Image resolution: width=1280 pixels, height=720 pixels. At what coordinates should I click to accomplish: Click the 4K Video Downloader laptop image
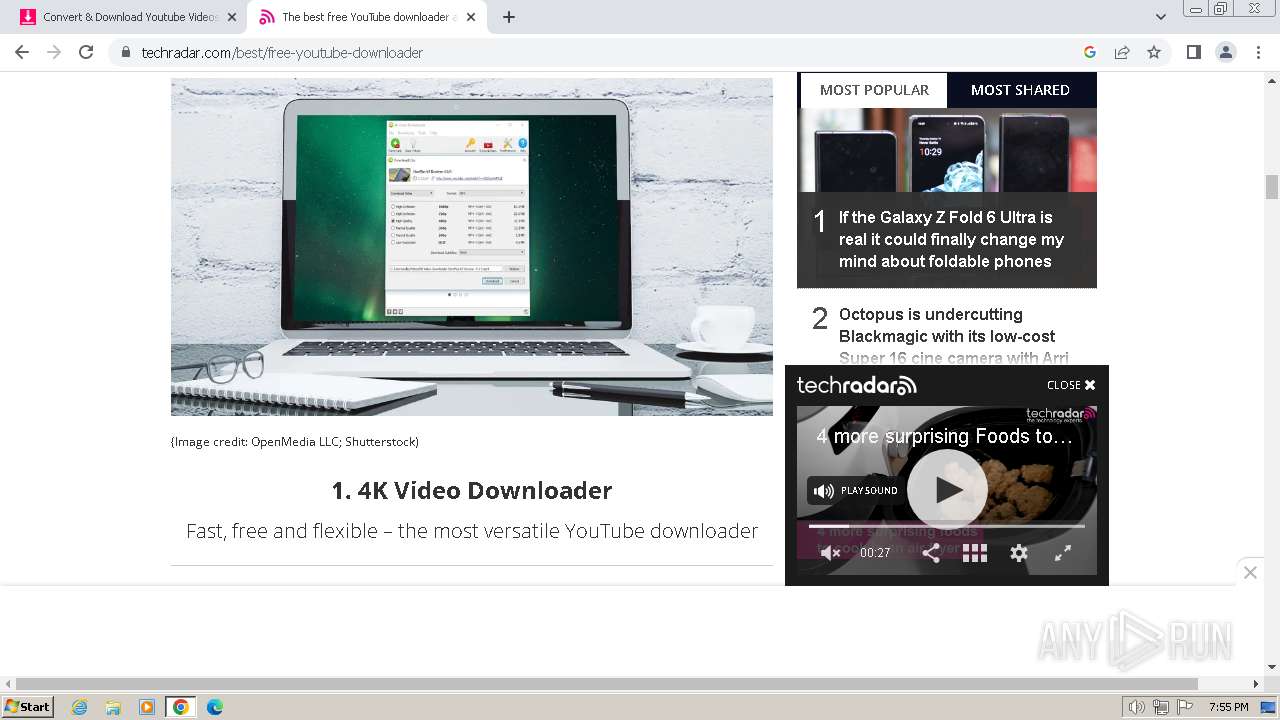[472, 247]
